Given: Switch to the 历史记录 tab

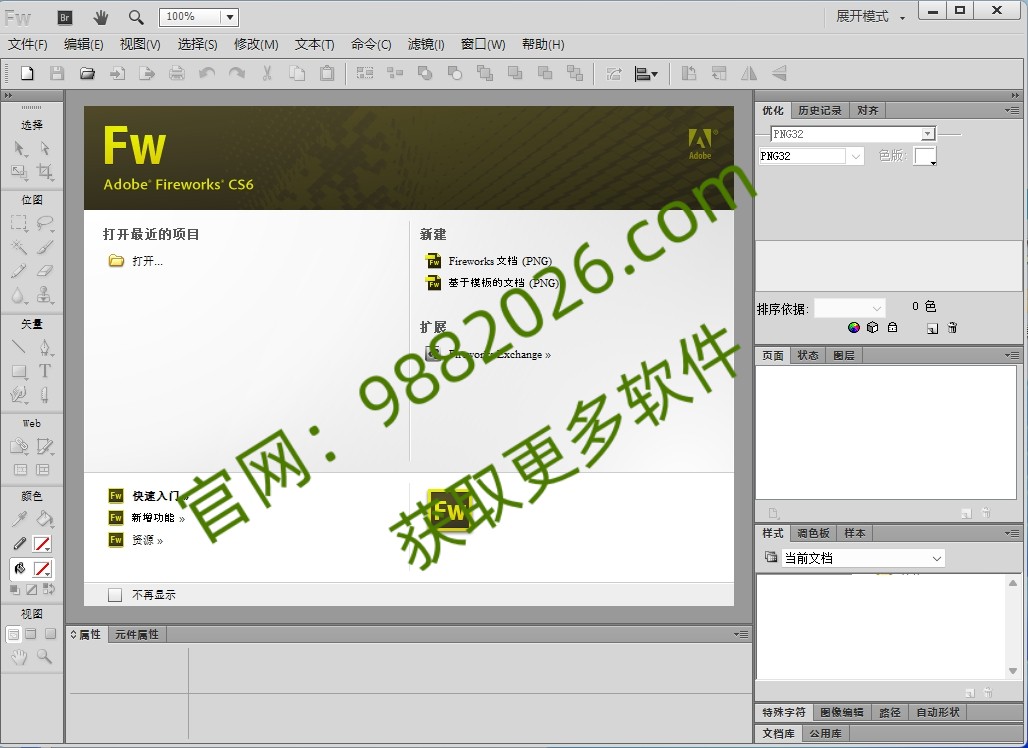Looking at the screenshot, I should pos(820,110).
